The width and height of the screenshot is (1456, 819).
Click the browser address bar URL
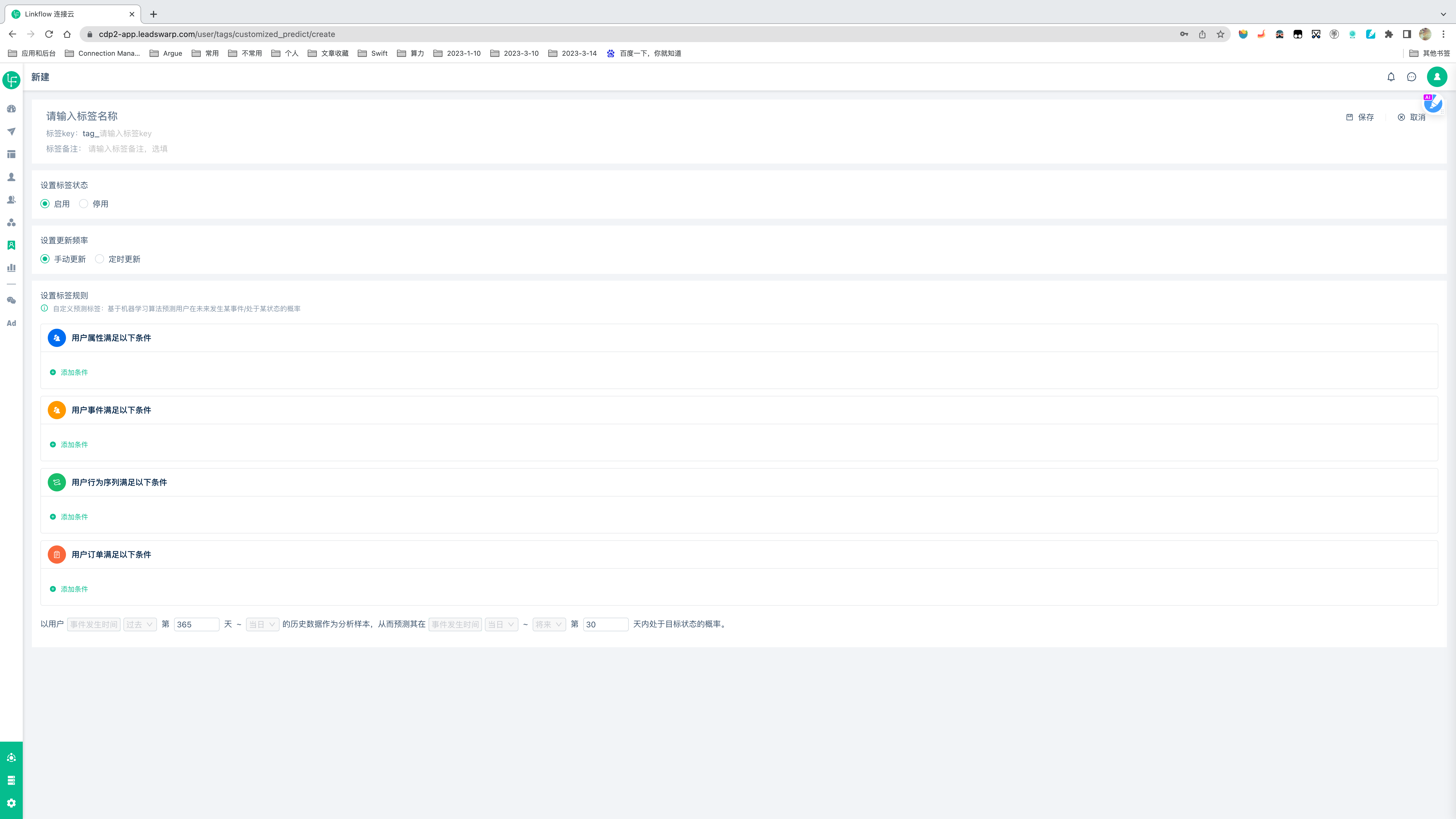(x=217, y=34)
